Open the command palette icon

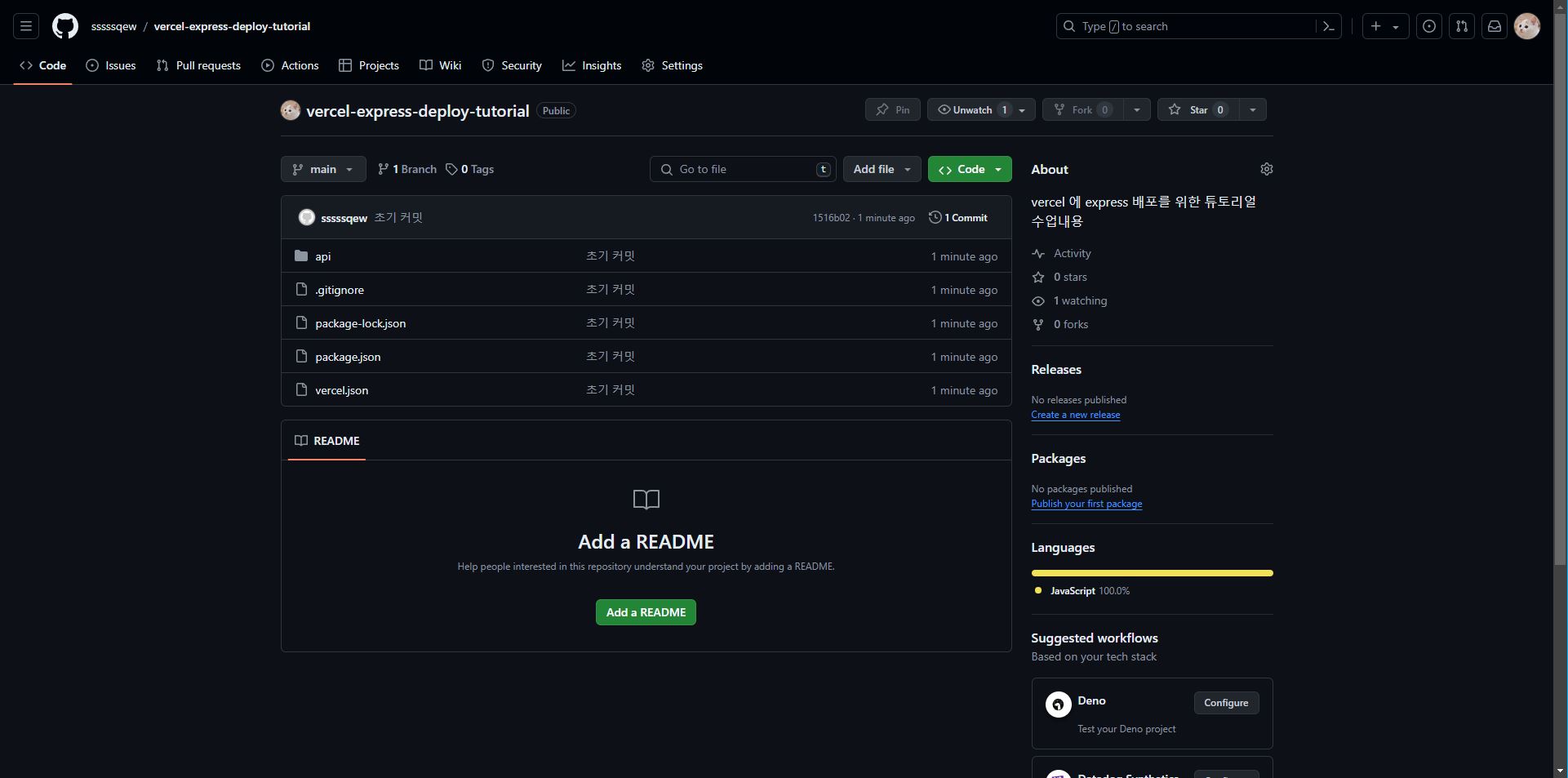click(x=1329, y=26)
